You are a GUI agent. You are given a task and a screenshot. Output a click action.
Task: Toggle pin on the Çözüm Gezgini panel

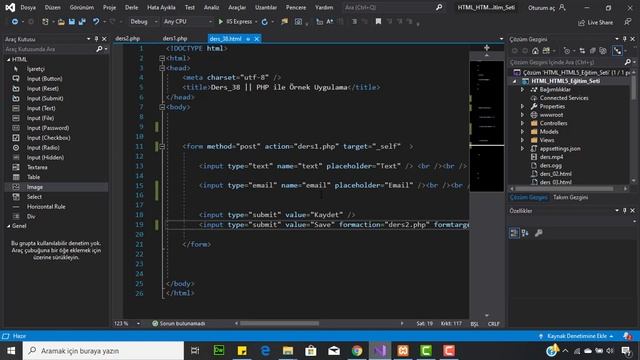[x=624, y=39]
